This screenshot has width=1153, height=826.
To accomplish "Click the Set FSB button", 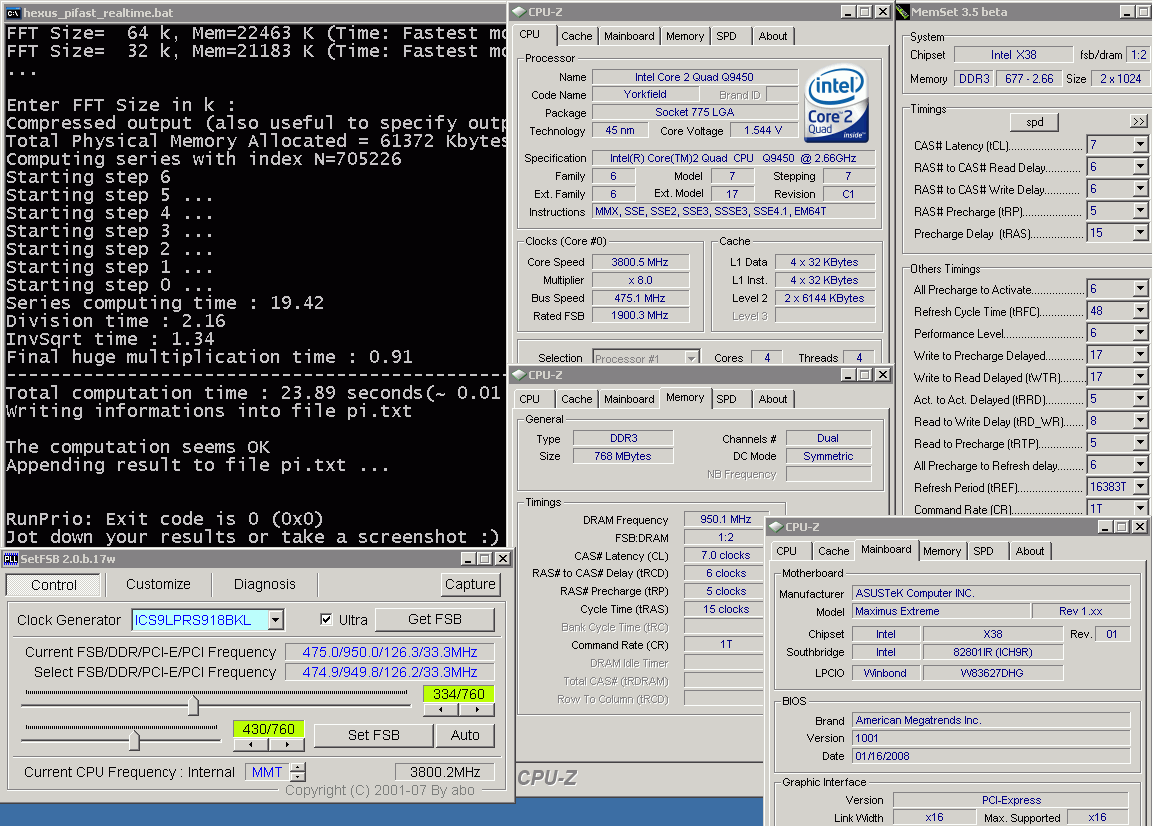I will (374, 735).
